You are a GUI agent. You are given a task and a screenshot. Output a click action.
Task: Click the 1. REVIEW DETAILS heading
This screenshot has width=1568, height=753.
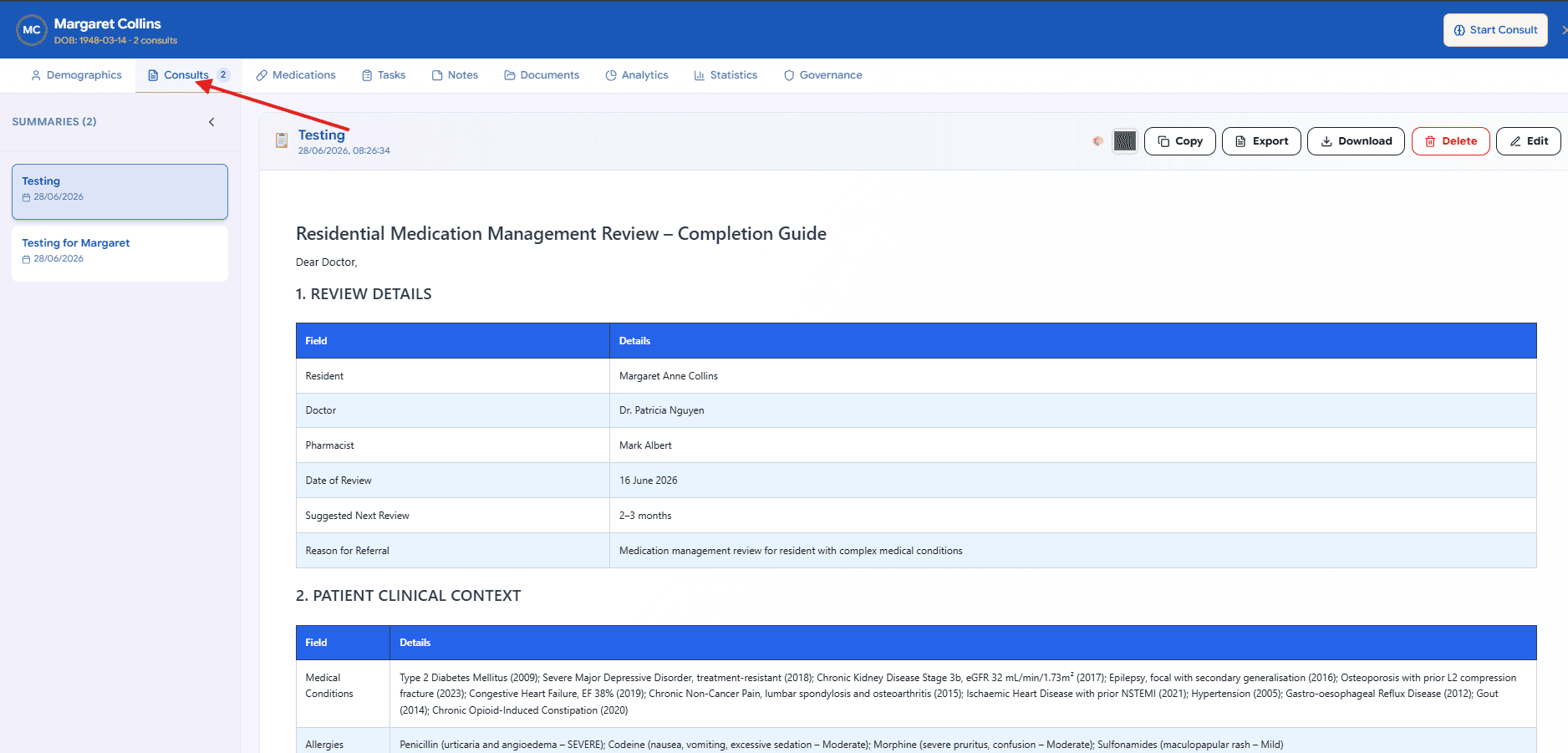(364, 294)
